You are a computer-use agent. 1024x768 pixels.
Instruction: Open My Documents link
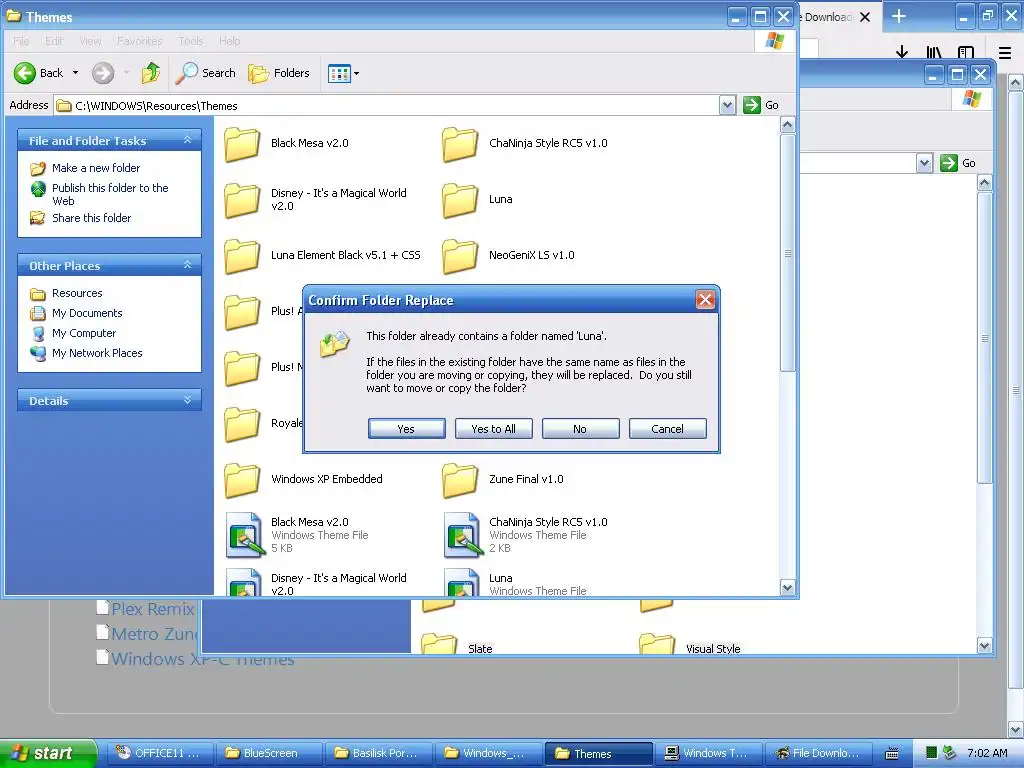pos(87,313)
